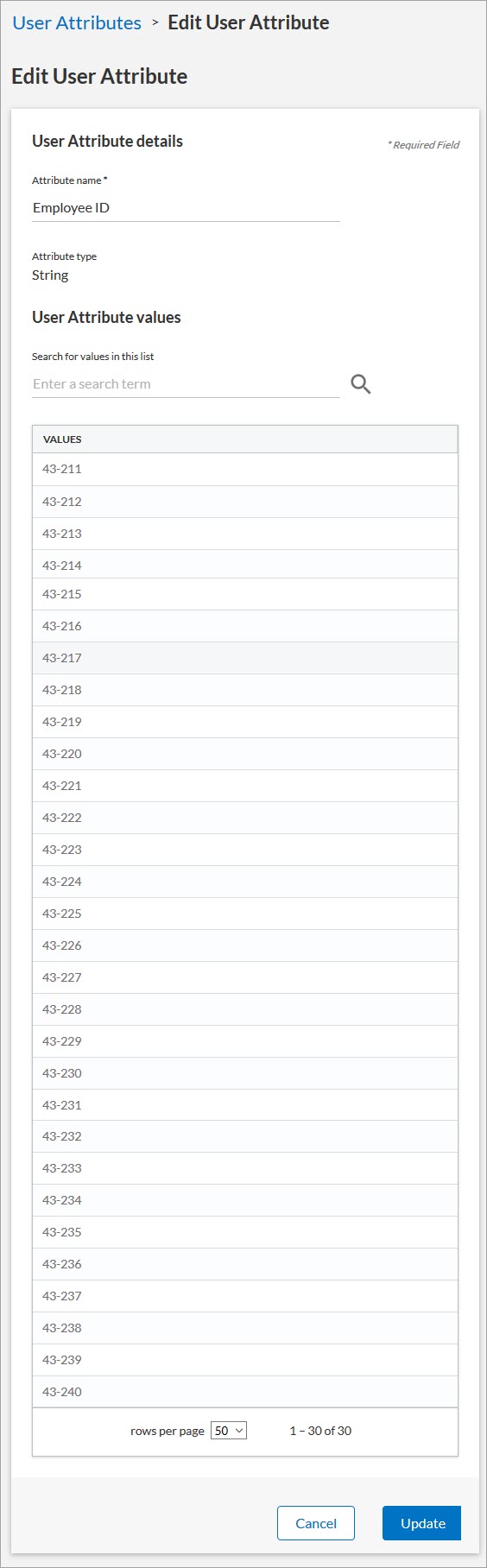Image resolution: width=487 pixels, height=1568 pixels.
Task: Select the value row 43-220
Action: click(245, 754)
